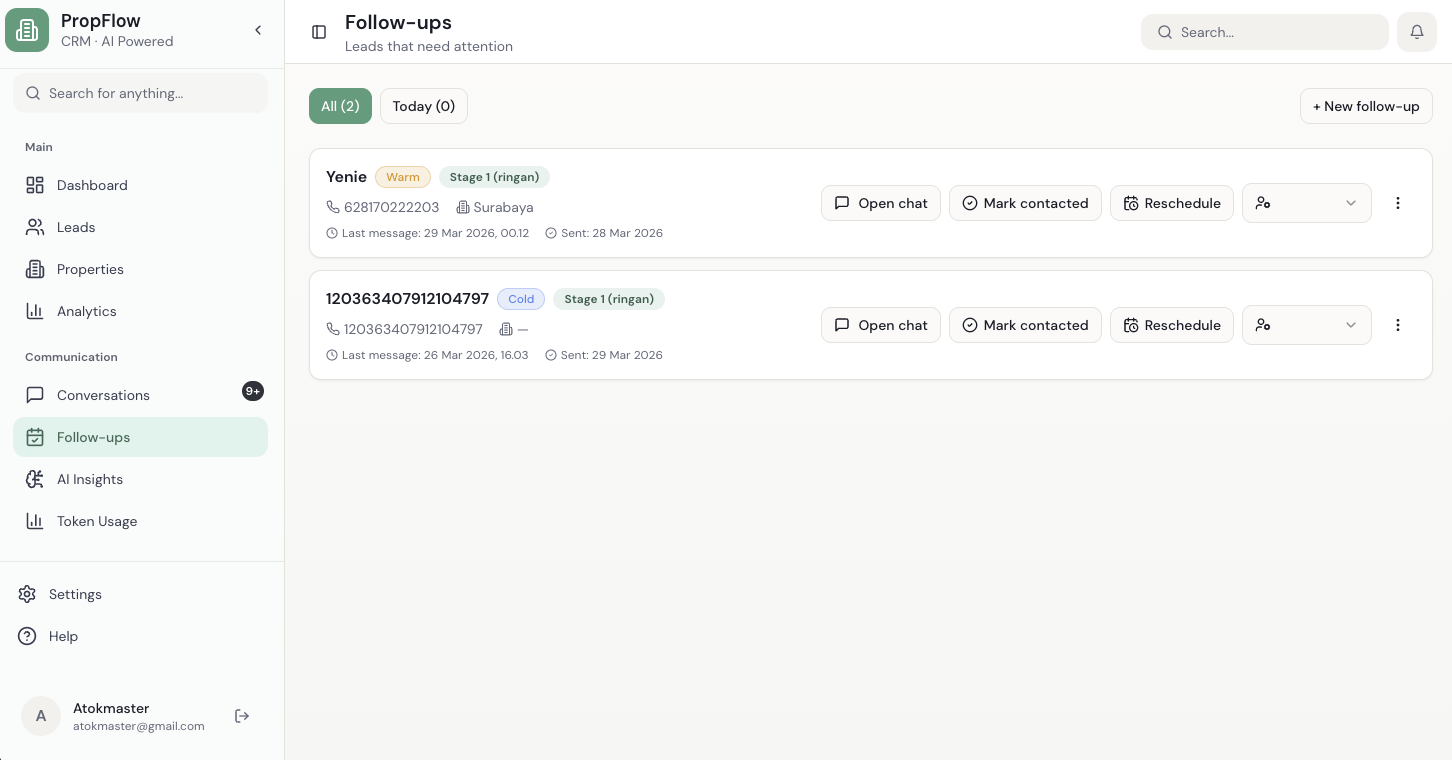Click the Analytics bar chart icon
The width and height of the screenshot is (1452, 760).
[35, 311]
